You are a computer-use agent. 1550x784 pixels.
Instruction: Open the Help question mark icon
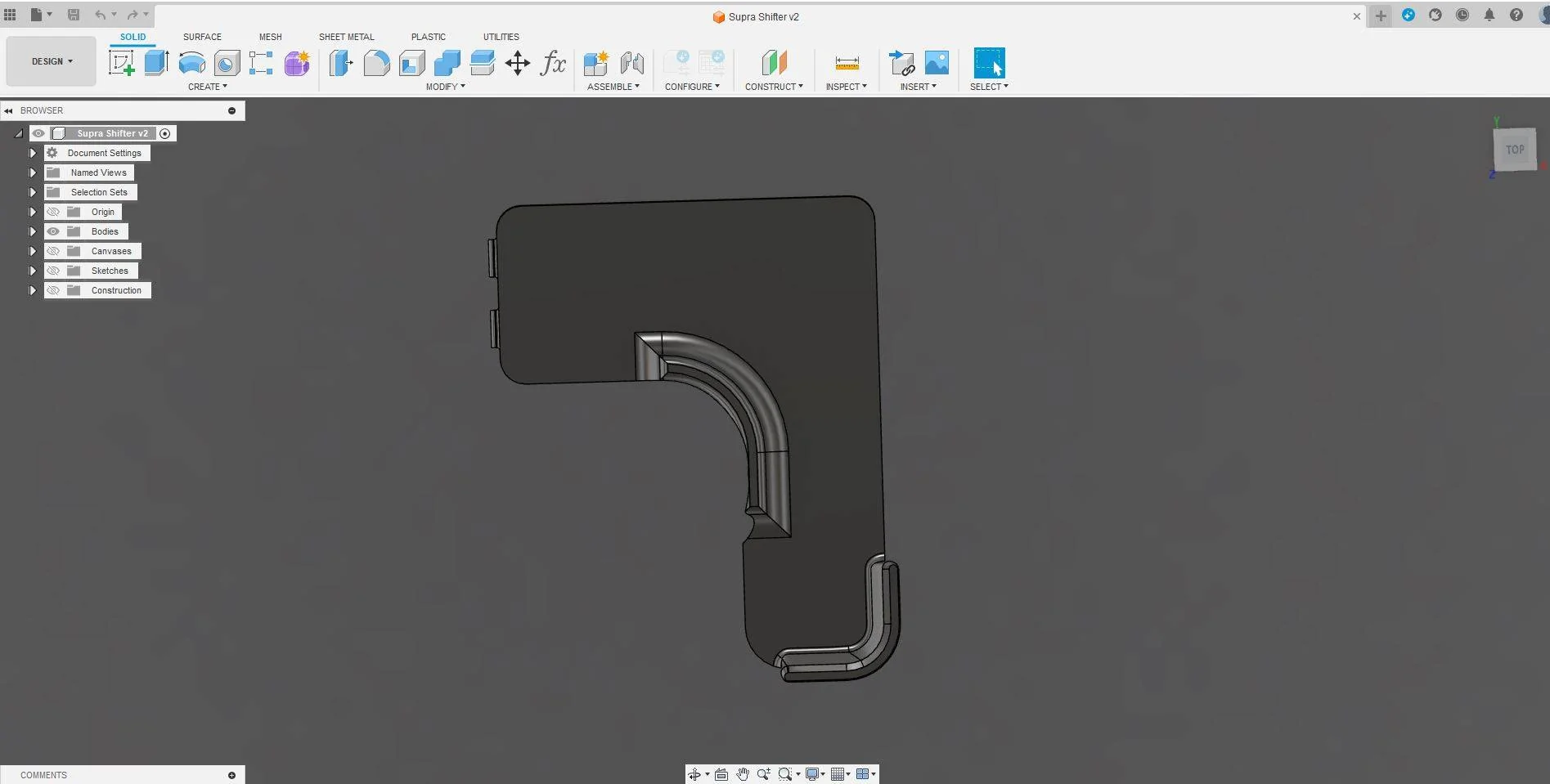tap(1516, 15)
